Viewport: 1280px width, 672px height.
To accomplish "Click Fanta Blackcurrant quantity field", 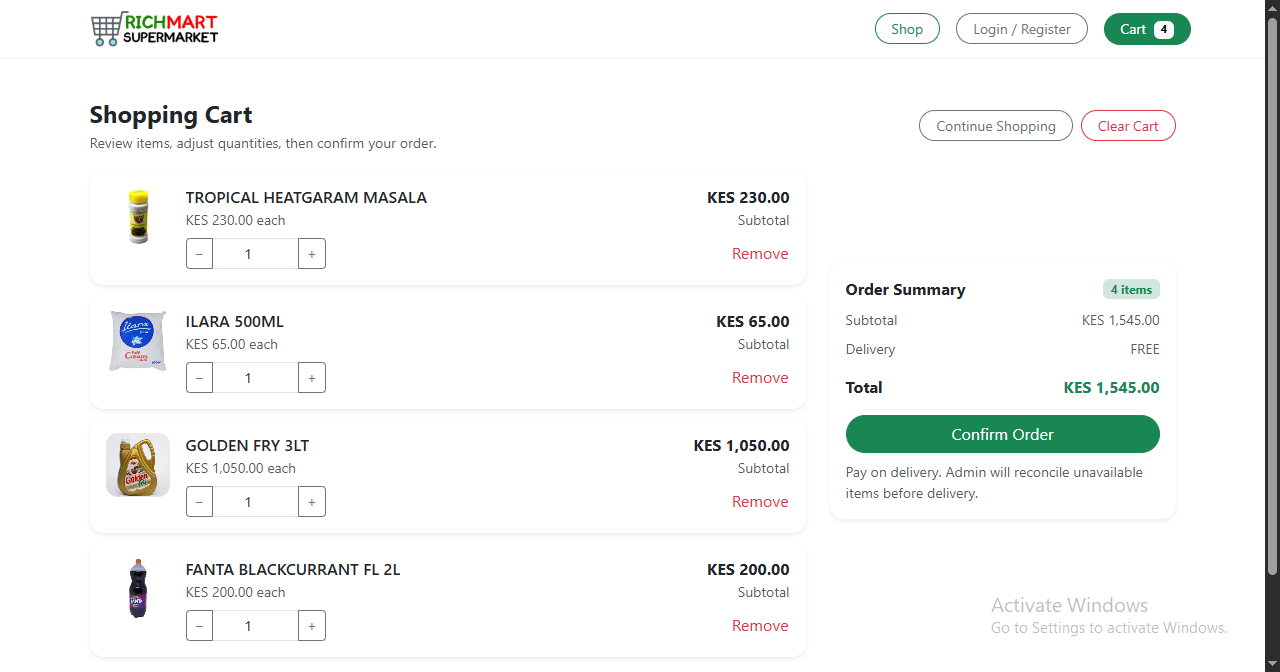I will (x=255, y=626).
